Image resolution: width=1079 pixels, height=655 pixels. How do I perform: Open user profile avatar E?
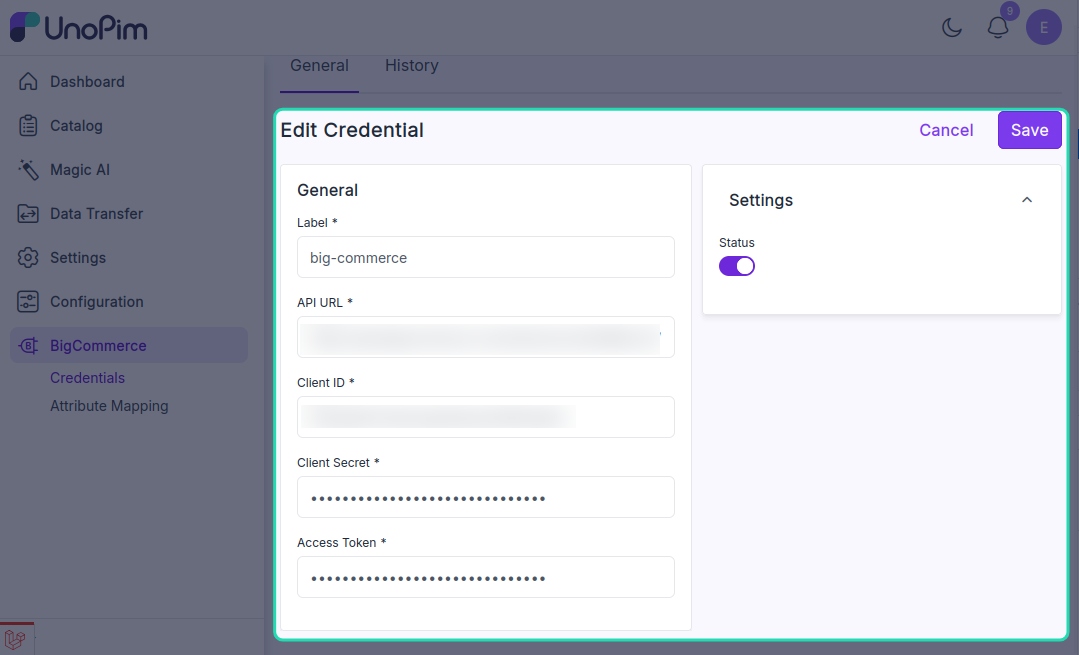tap(1044, 28)
